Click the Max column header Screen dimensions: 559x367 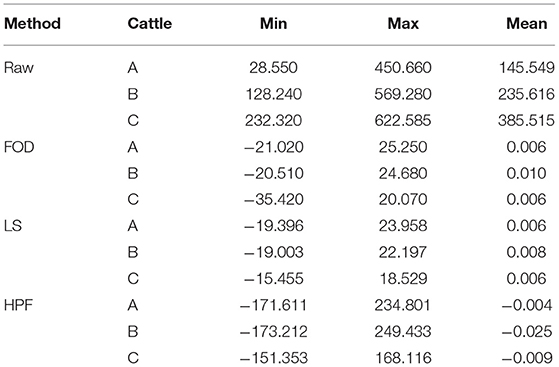click(403, 24)
